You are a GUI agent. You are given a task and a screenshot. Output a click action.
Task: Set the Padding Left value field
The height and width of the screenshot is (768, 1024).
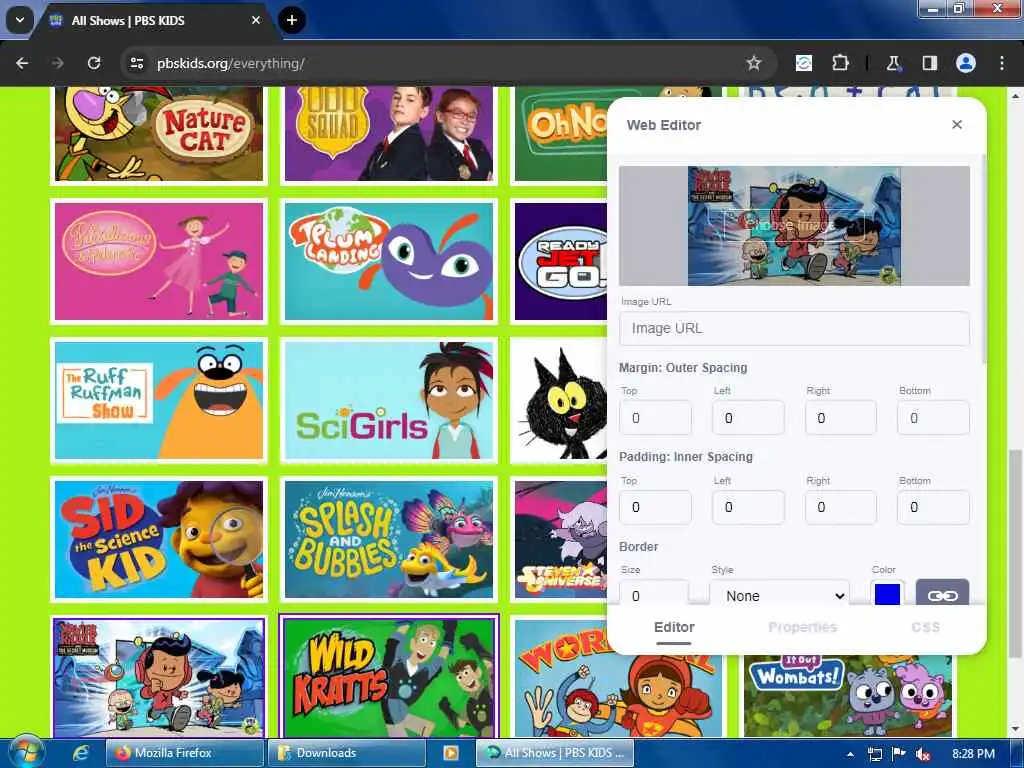click(748, 507)
